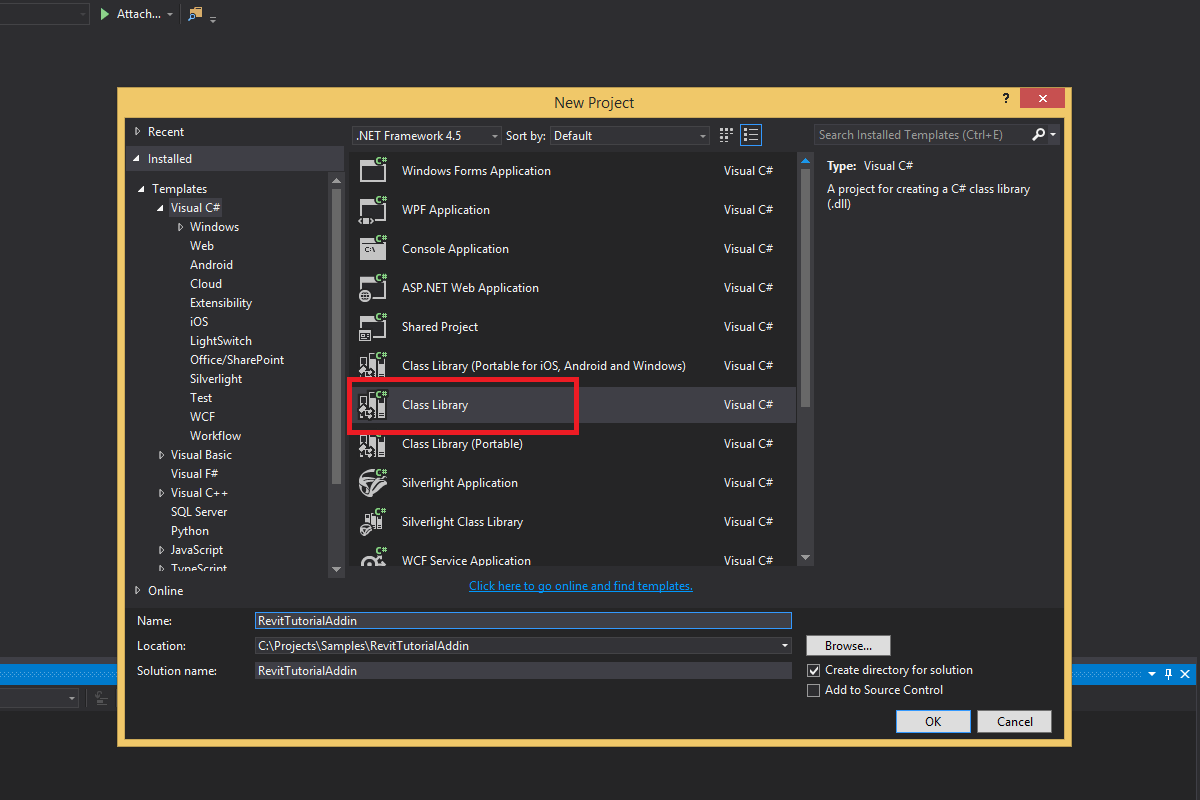Click OK to create the project
This screenshot has height=800, width=1200.
pyautogui.click(x=933, y=721)
